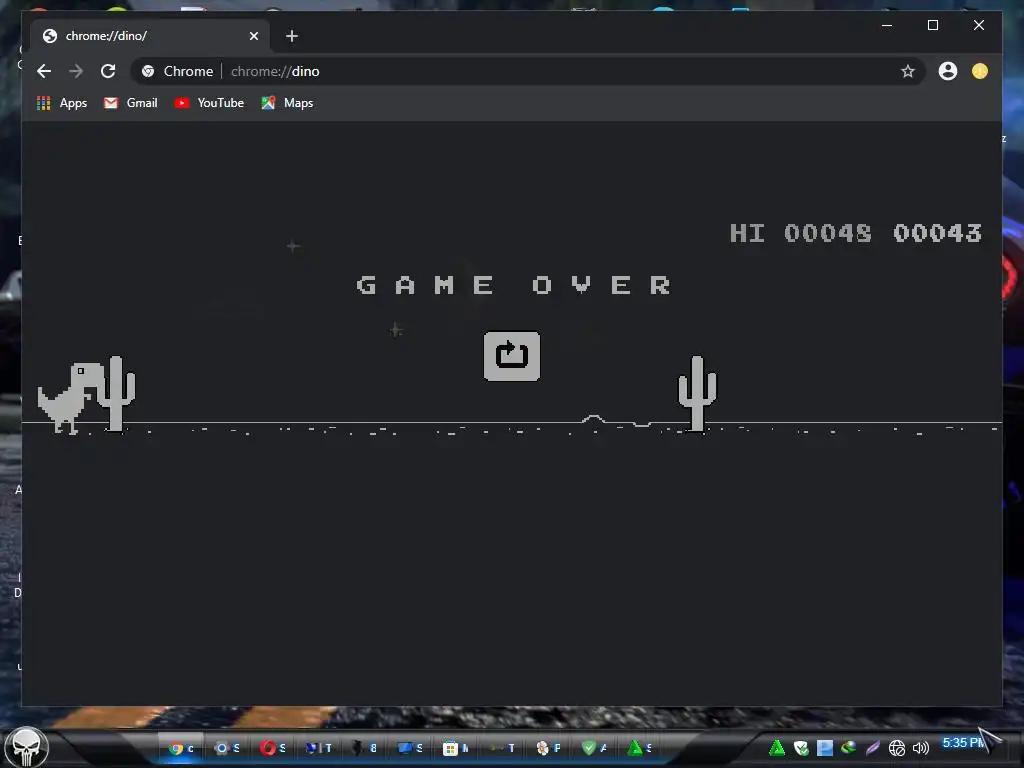Click the forward navigation arrow
Screen dimensions: 1024x768
coord(76,71)
